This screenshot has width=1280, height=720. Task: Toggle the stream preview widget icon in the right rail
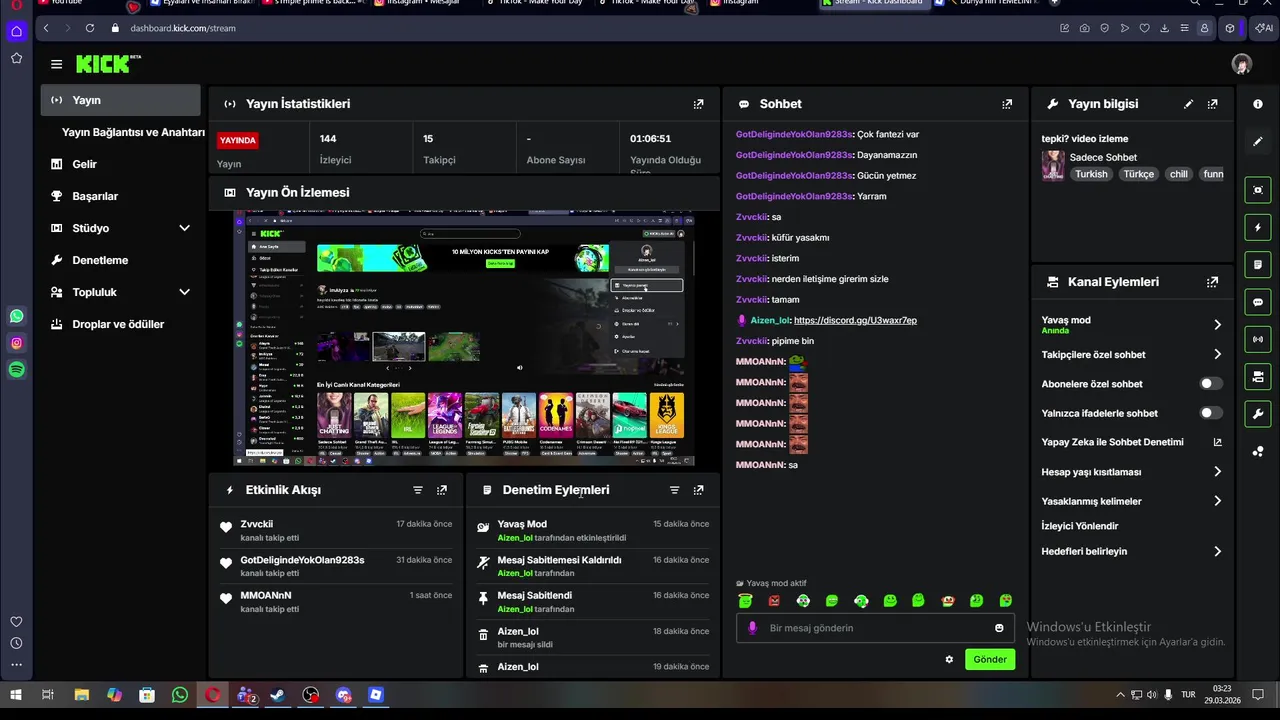(1258, 190)
